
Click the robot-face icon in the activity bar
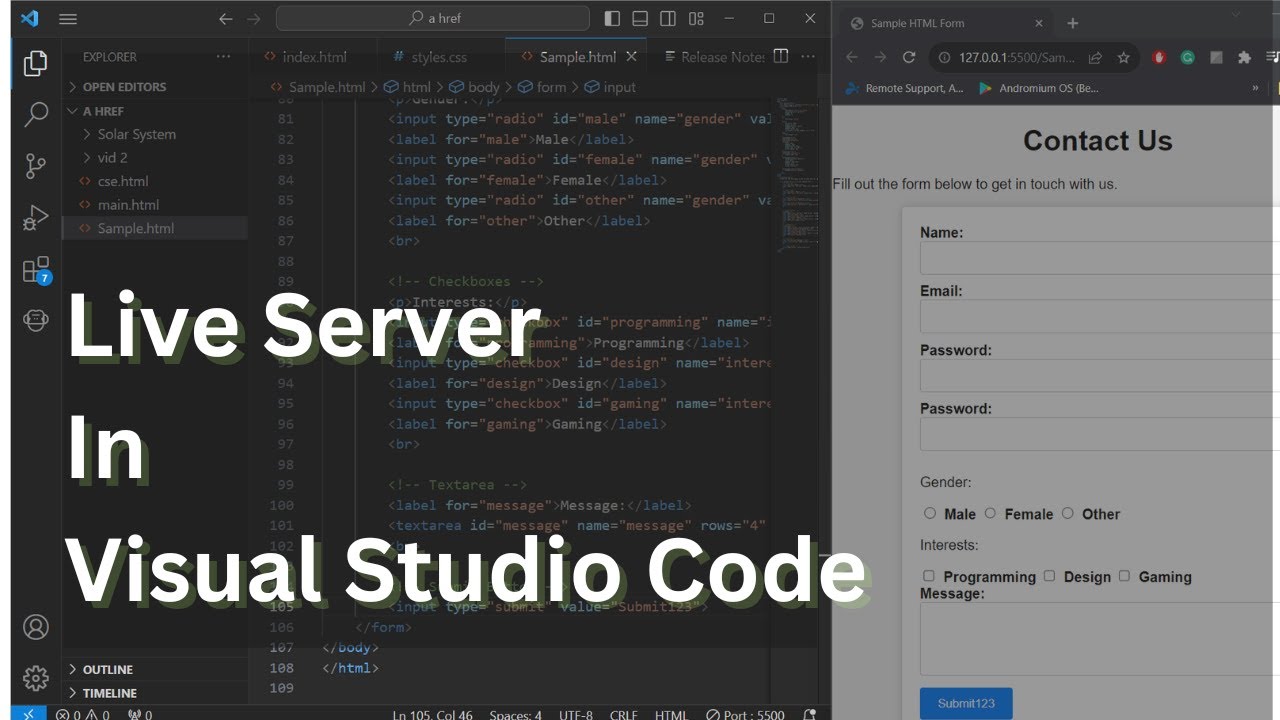tap(36, 321)
